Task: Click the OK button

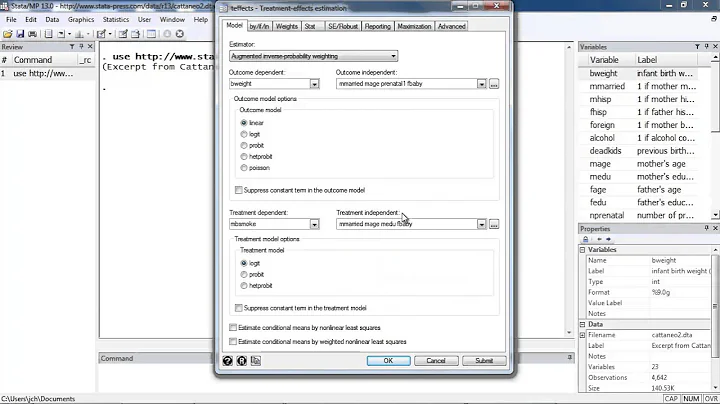Action: pyautogui.click(x=388, y=361)
